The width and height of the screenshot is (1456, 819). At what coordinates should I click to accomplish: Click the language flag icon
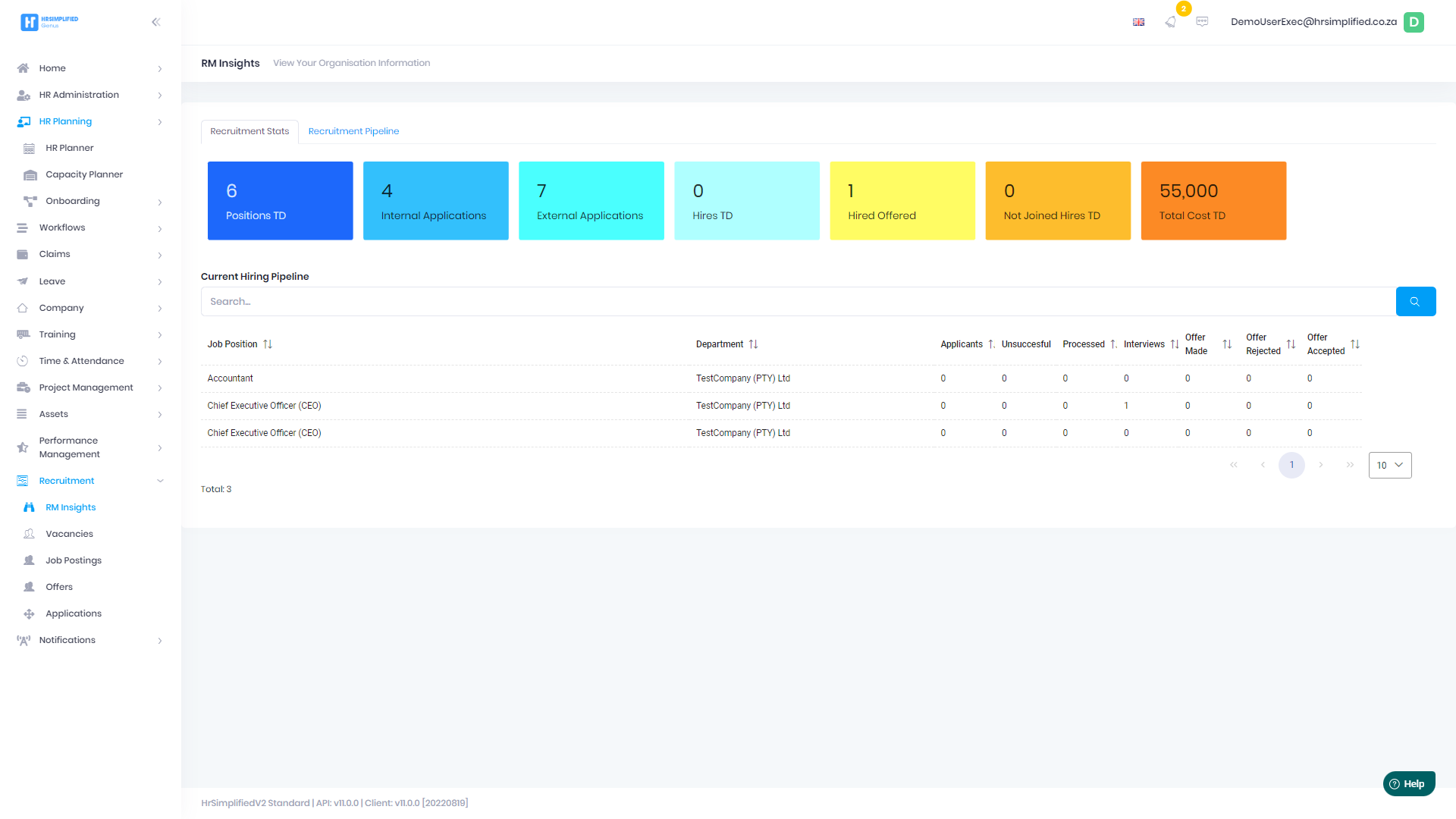(x=1138, y=22)
